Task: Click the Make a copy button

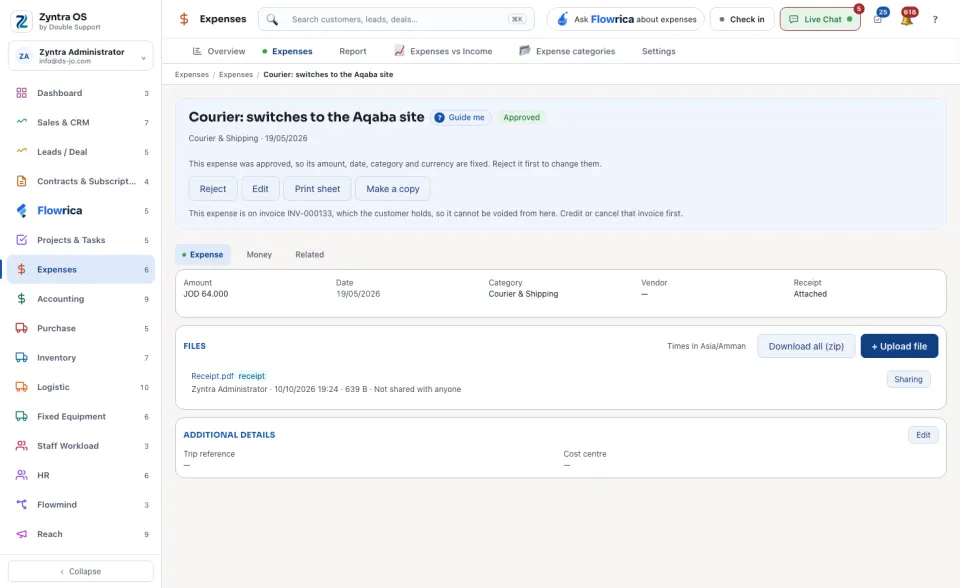Action: [392, 189]
